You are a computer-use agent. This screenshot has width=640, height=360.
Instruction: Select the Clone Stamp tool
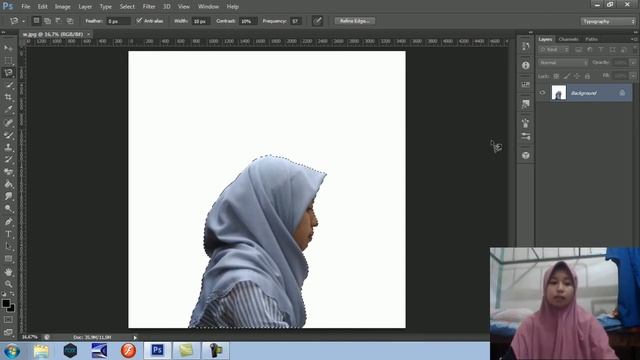coord(8,147)
